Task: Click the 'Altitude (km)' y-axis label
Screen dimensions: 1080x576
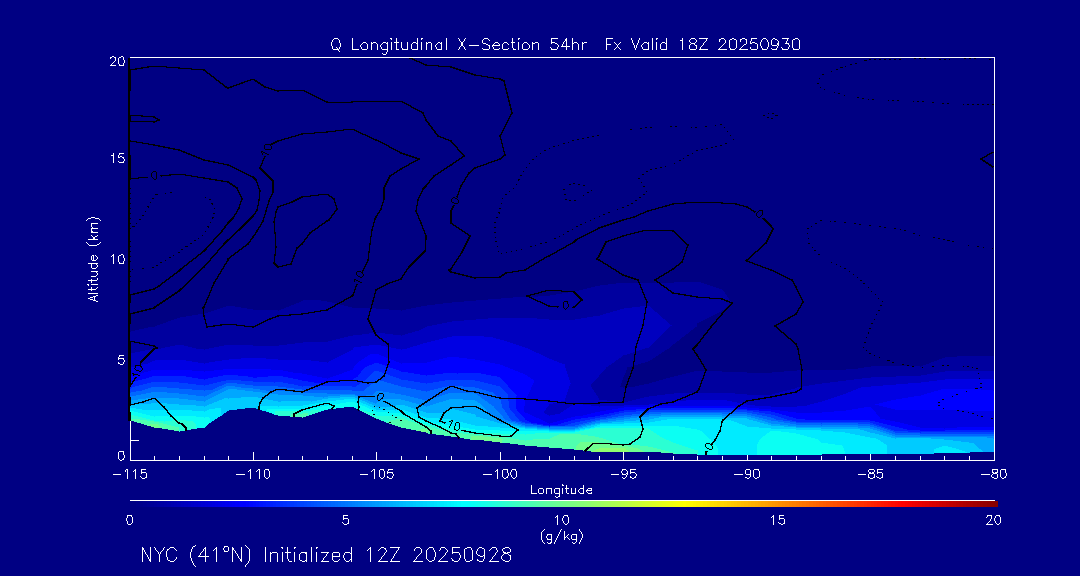Action: click(93, 258)
